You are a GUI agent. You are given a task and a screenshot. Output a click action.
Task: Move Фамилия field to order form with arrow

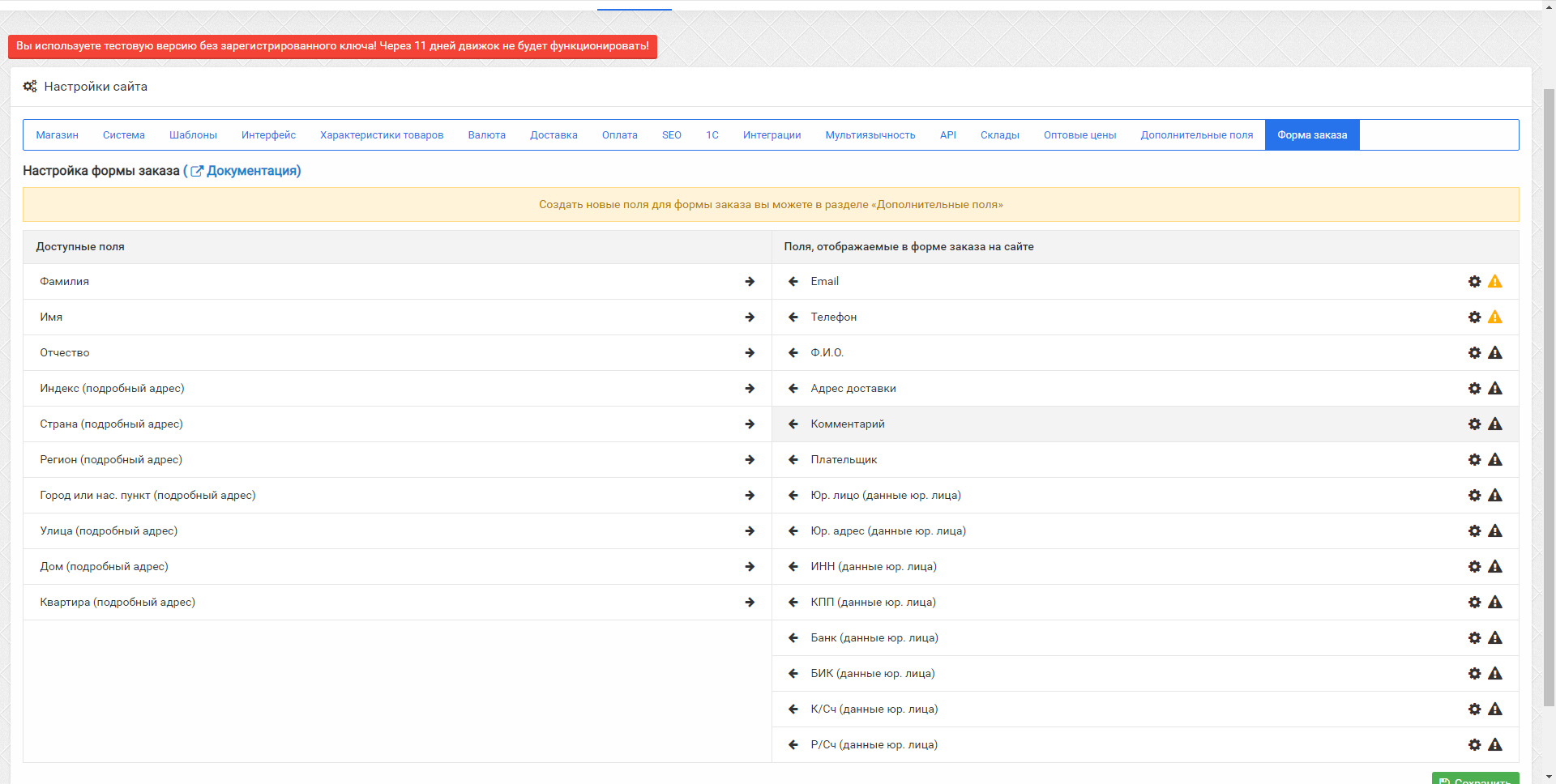pyautogui.click(x=750, y=282)
